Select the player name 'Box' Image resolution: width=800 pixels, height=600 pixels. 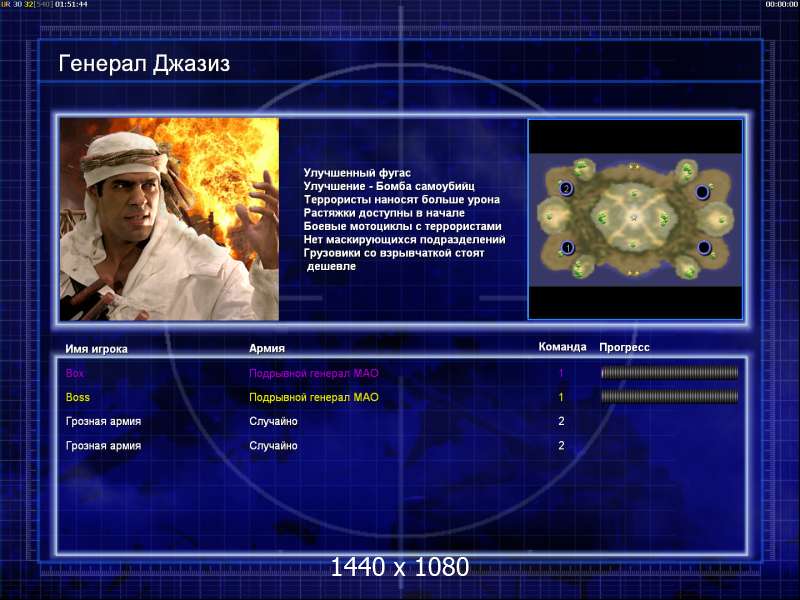tap(74, 373)
